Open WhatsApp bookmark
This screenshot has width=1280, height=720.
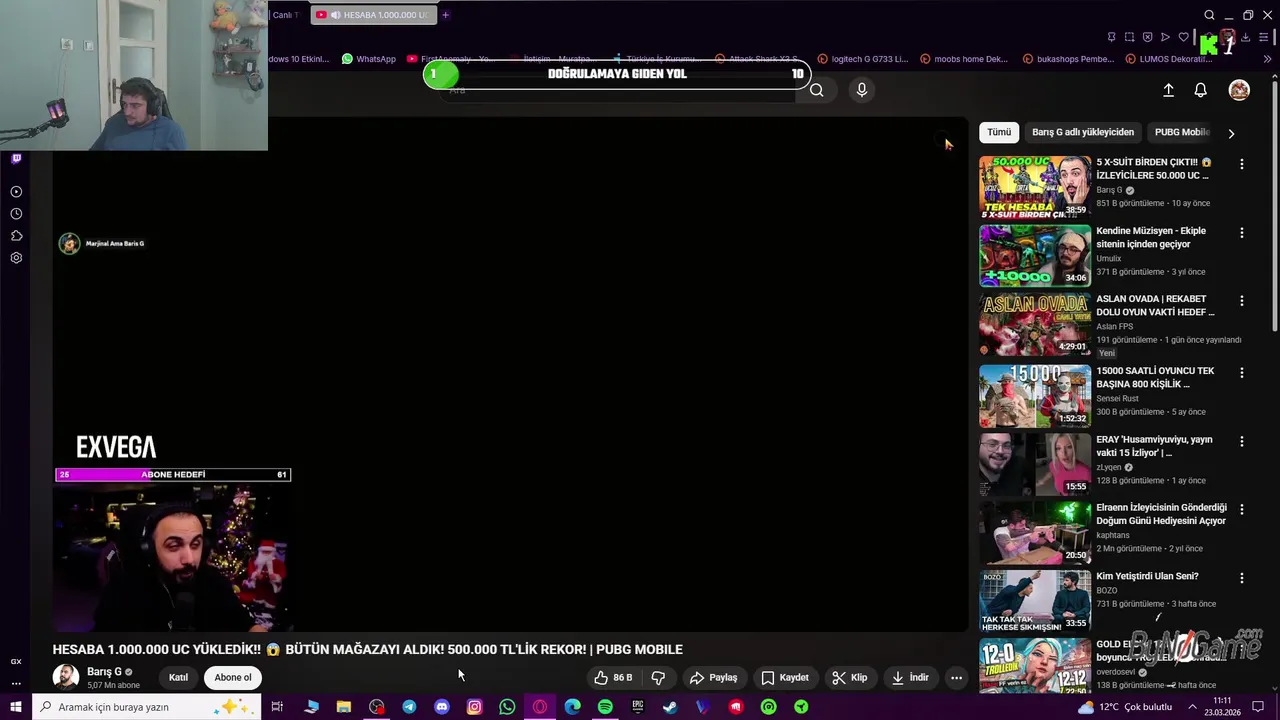(x=368, y=59)
